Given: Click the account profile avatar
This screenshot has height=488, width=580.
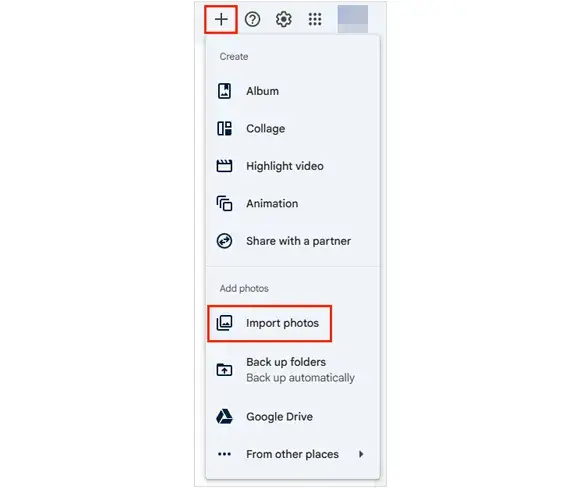Looking at the screenshot, I should tap(353, 19).
